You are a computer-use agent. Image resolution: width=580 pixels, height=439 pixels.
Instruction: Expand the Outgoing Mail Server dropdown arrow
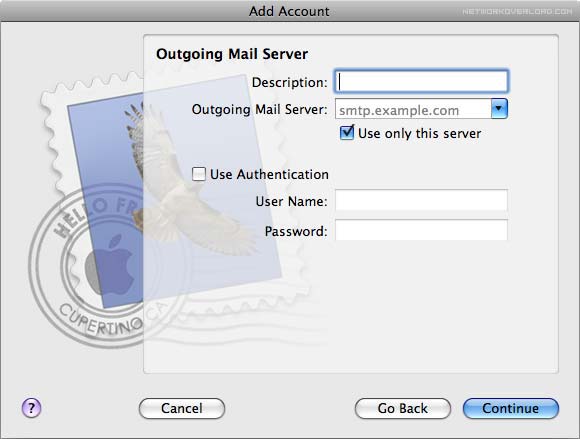pyautogui.click(x=499, y=109)
